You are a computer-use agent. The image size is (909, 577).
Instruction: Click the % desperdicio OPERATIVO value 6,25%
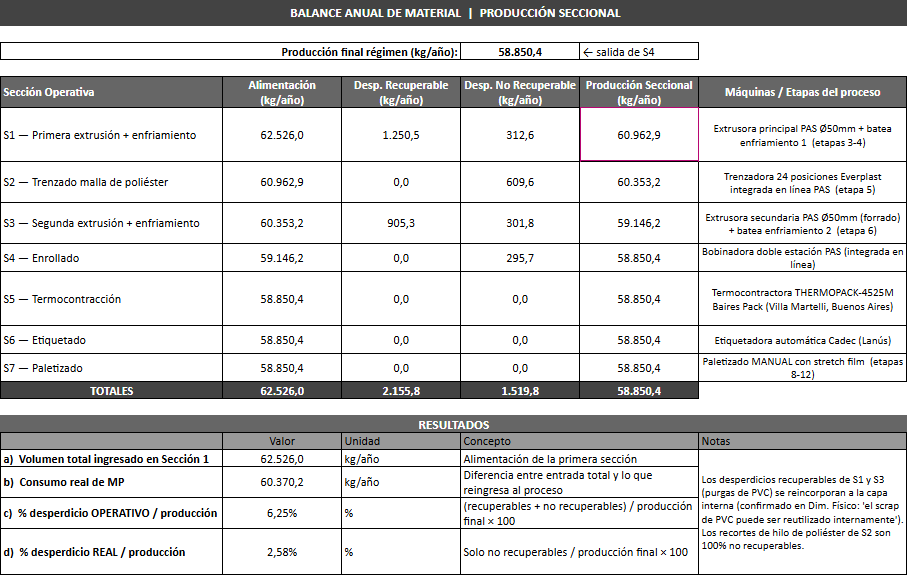[x=282, y=513]
